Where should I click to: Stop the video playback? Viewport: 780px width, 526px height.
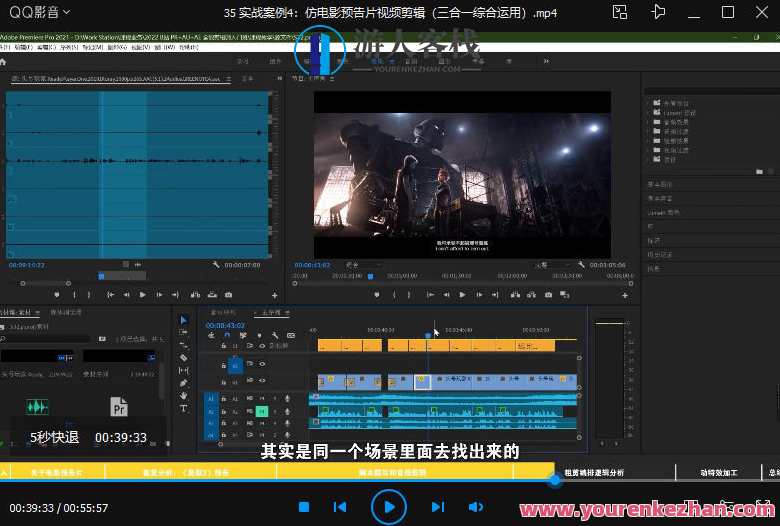tap(304, 507)
